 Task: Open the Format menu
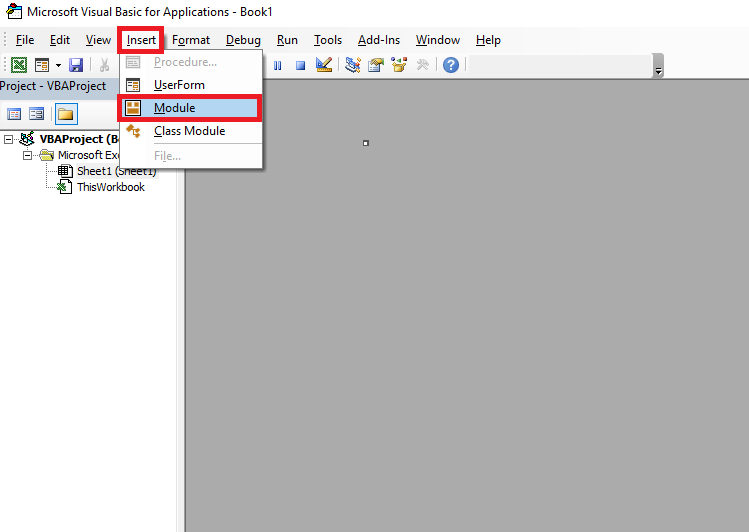tap(191, 40)
